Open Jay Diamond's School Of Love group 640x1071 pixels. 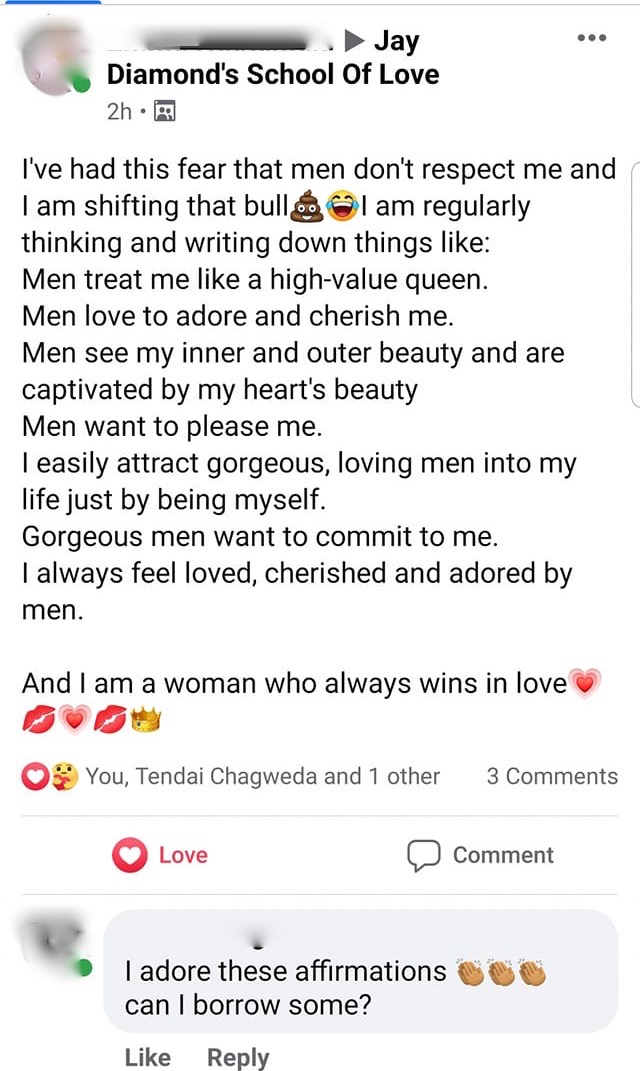(x=272, y=74)
